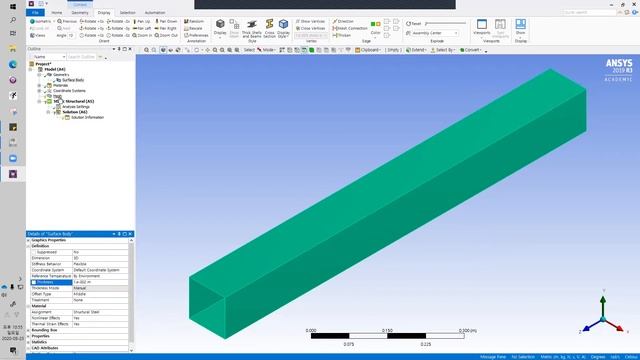The image size is (640, 360).
Task: Collapse the Model (A4) tree node
Action: coord(30,69)
